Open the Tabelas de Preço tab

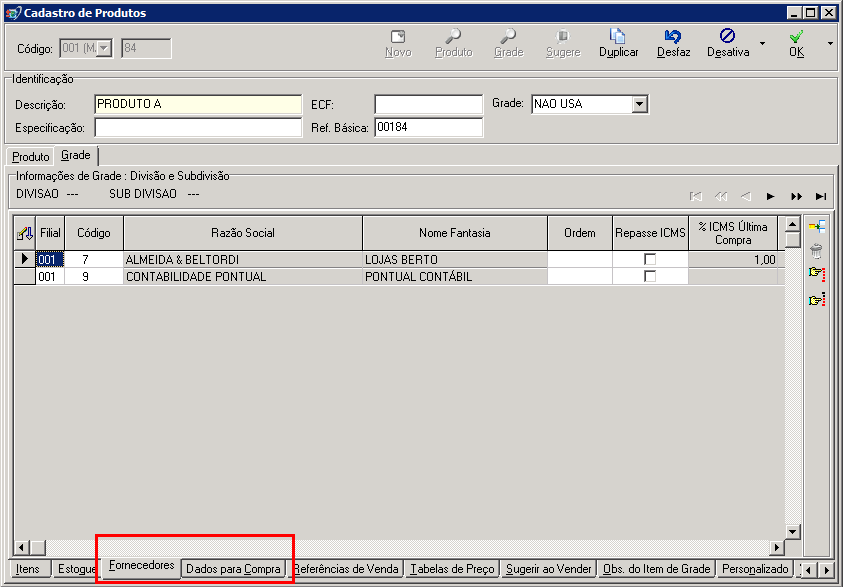point(452,569)
